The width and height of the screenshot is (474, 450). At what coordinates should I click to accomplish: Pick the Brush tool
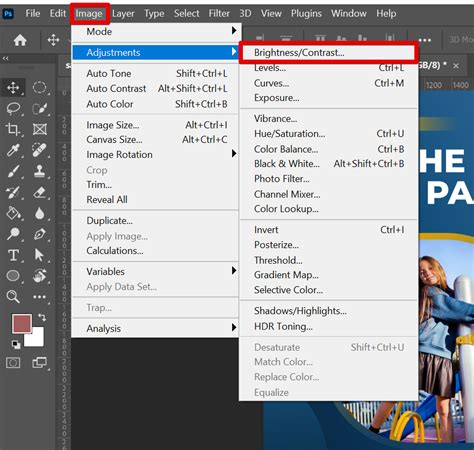(13, 171)
